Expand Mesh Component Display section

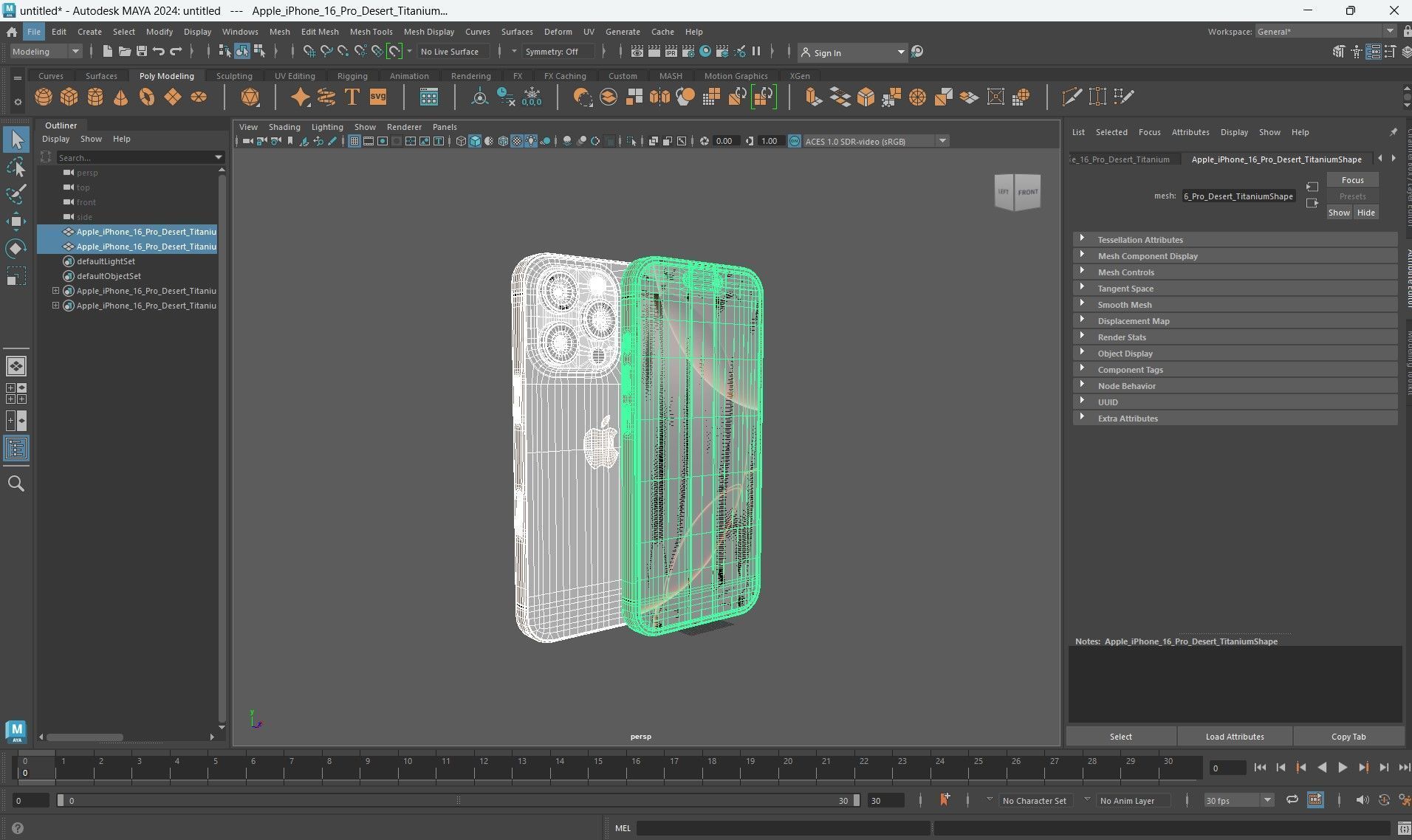(x=1082, y=255)
